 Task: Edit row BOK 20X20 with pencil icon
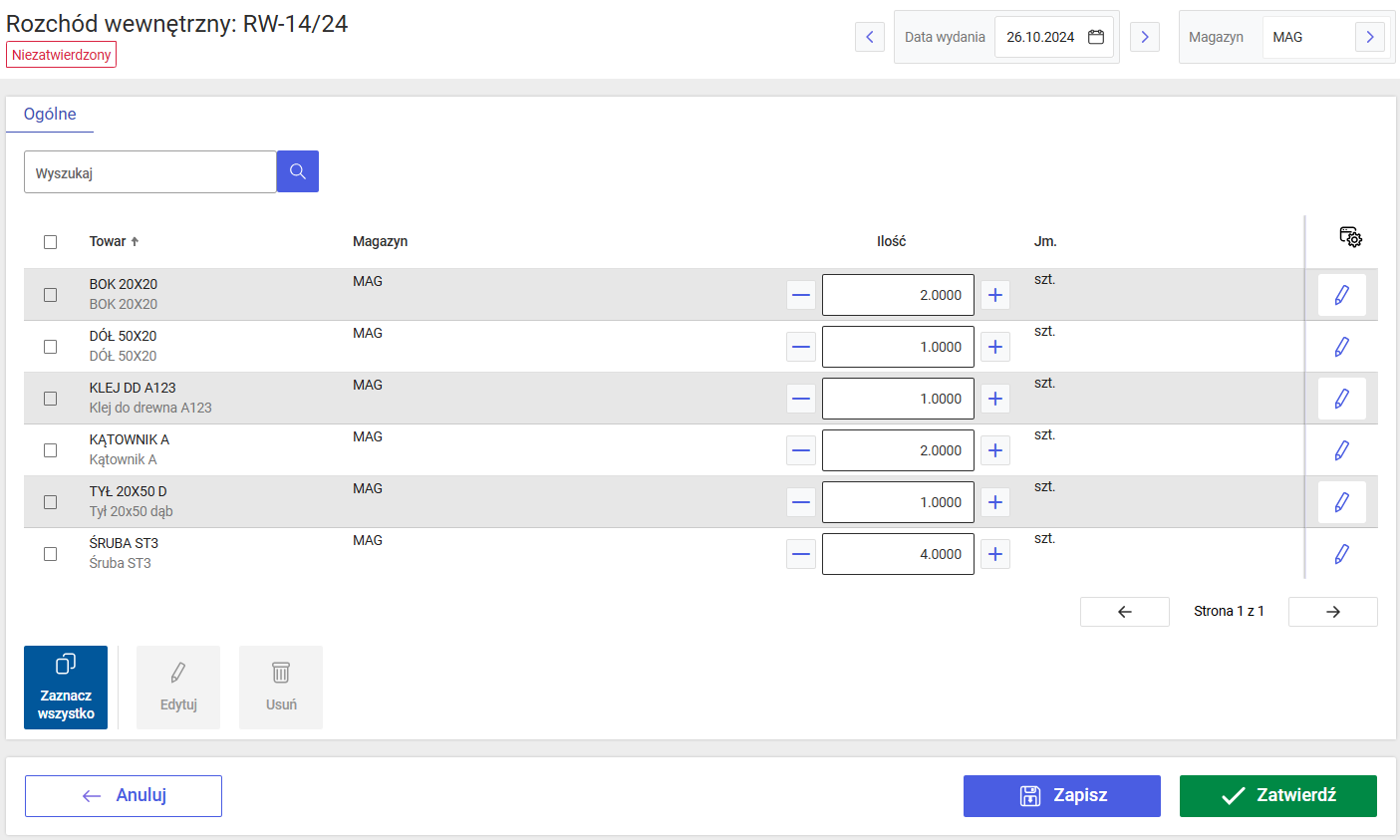point(1342,295)
